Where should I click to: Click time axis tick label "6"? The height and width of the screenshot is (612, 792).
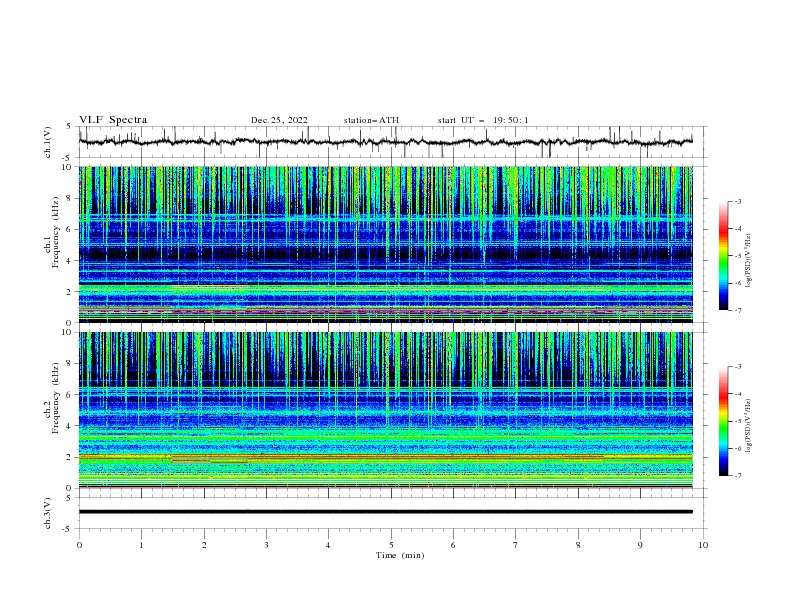tap(453, 545)
